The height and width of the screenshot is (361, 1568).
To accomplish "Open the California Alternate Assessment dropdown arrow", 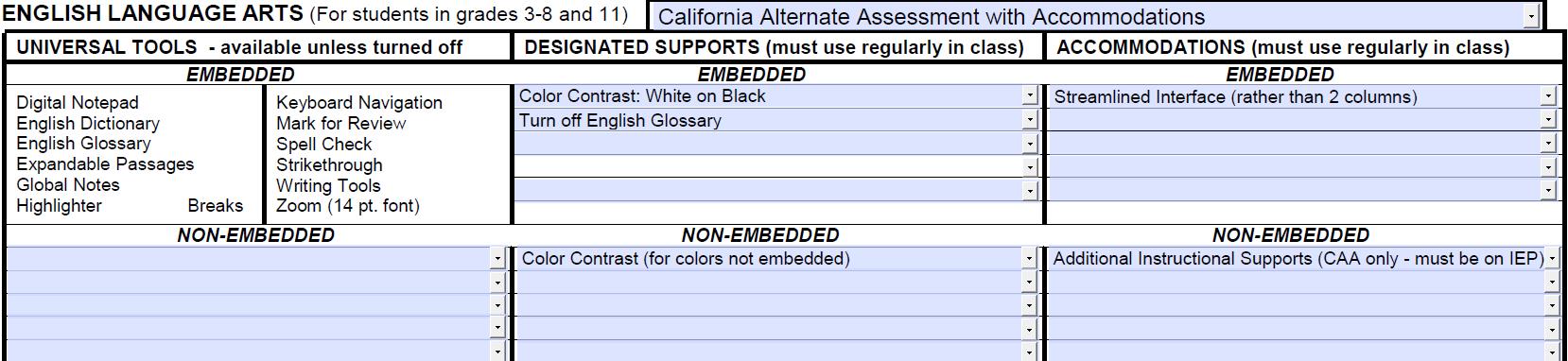I will 1531,16.
